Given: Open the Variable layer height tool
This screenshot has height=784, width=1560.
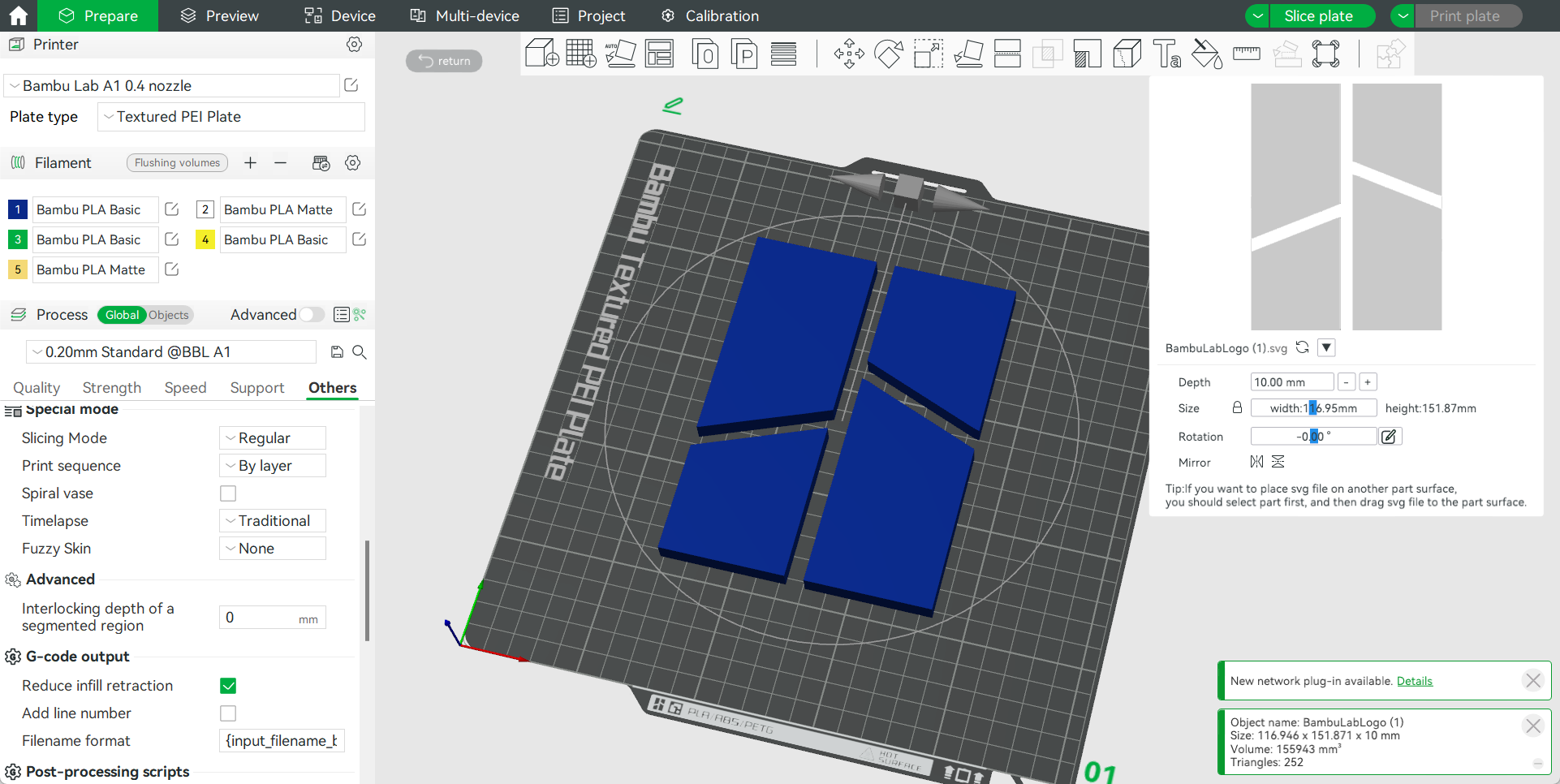Looking at the screenshot, I should click(783, 54).
